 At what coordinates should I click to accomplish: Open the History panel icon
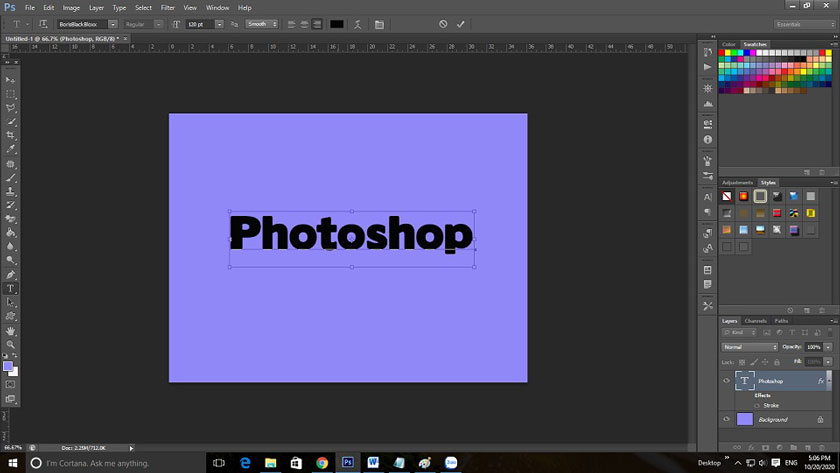708,52
